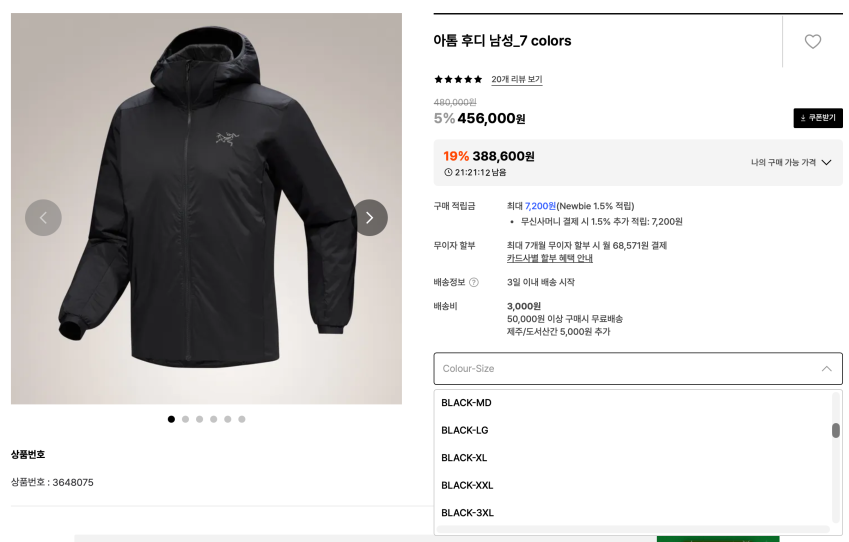Open the 20 reviews link
Viewport: 849px width, 542px height.
point(516,80)
